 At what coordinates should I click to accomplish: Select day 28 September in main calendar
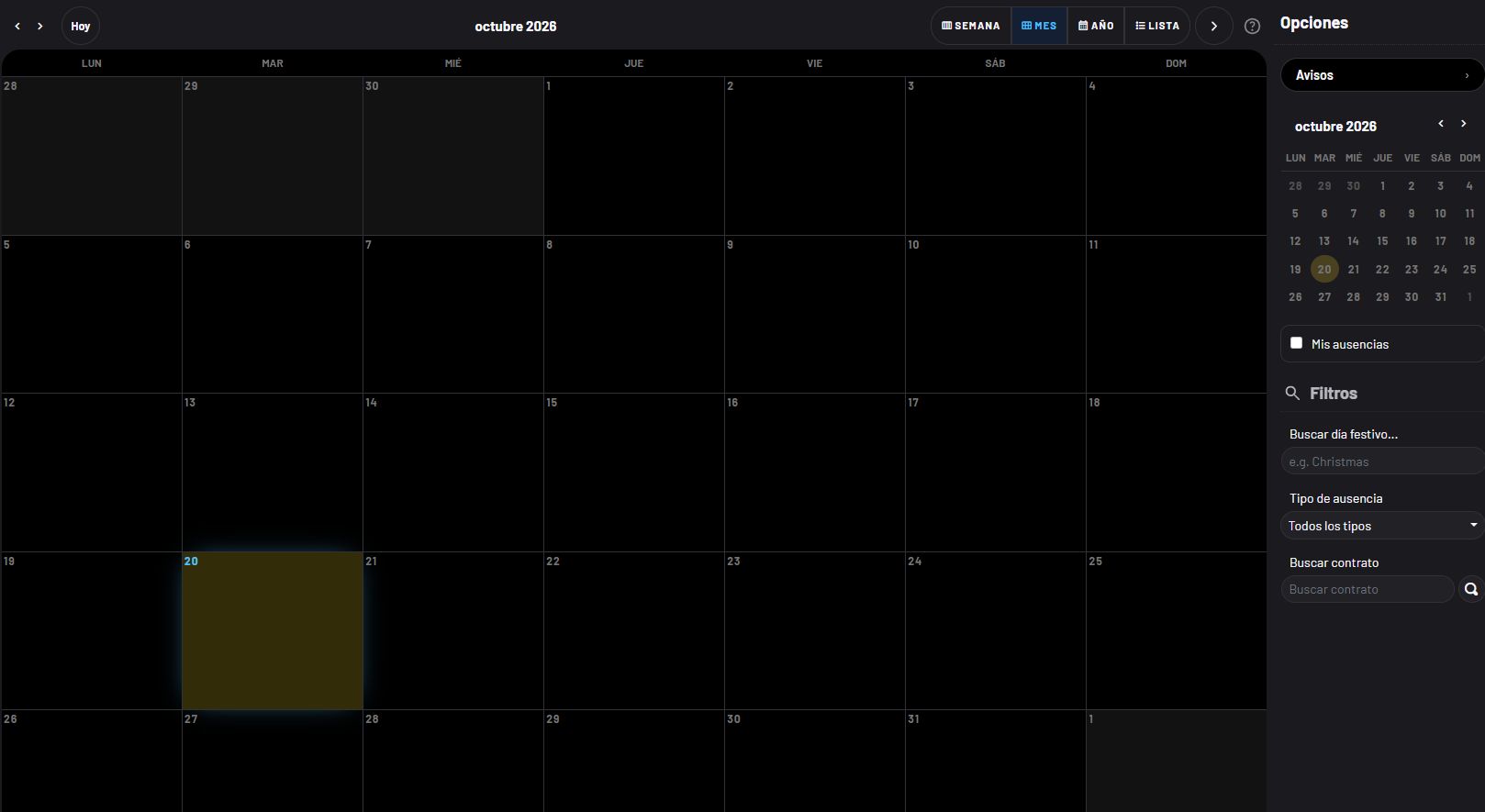pos(92,156)
